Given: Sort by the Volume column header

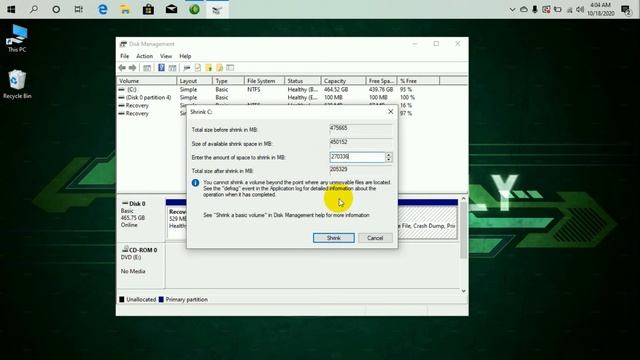Looking at the screenshot, I should (147, 81).
